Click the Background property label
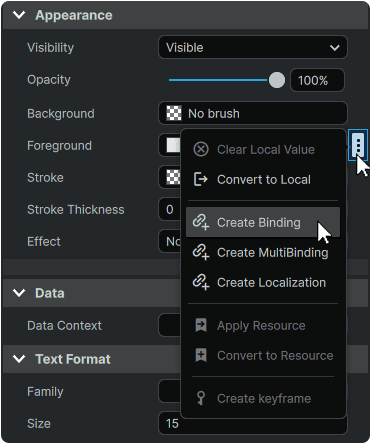 (61, 114)
